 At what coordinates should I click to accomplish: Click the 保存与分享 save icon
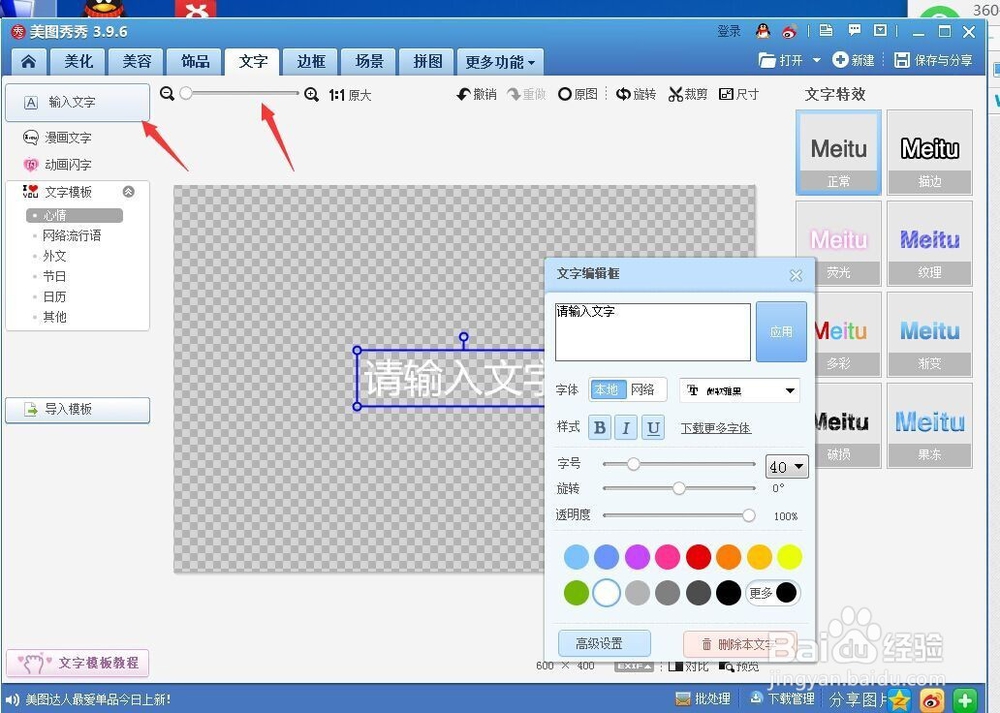click(902, 60)
